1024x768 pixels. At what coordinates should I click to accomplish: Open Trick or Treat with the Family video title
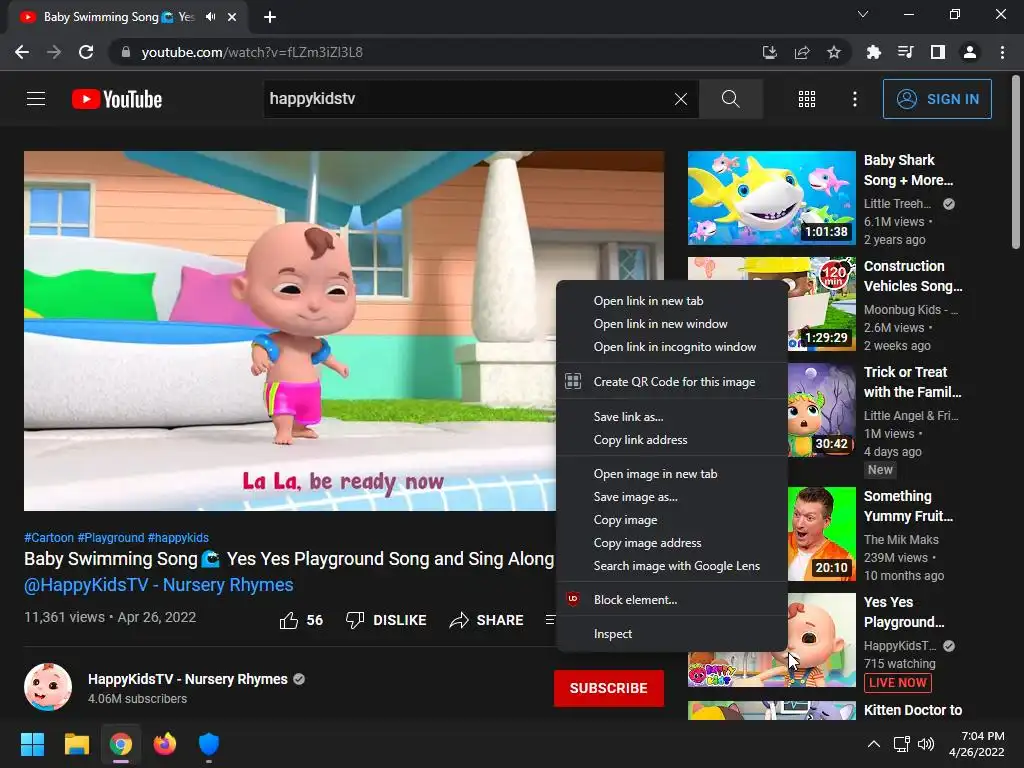point(912,381)
